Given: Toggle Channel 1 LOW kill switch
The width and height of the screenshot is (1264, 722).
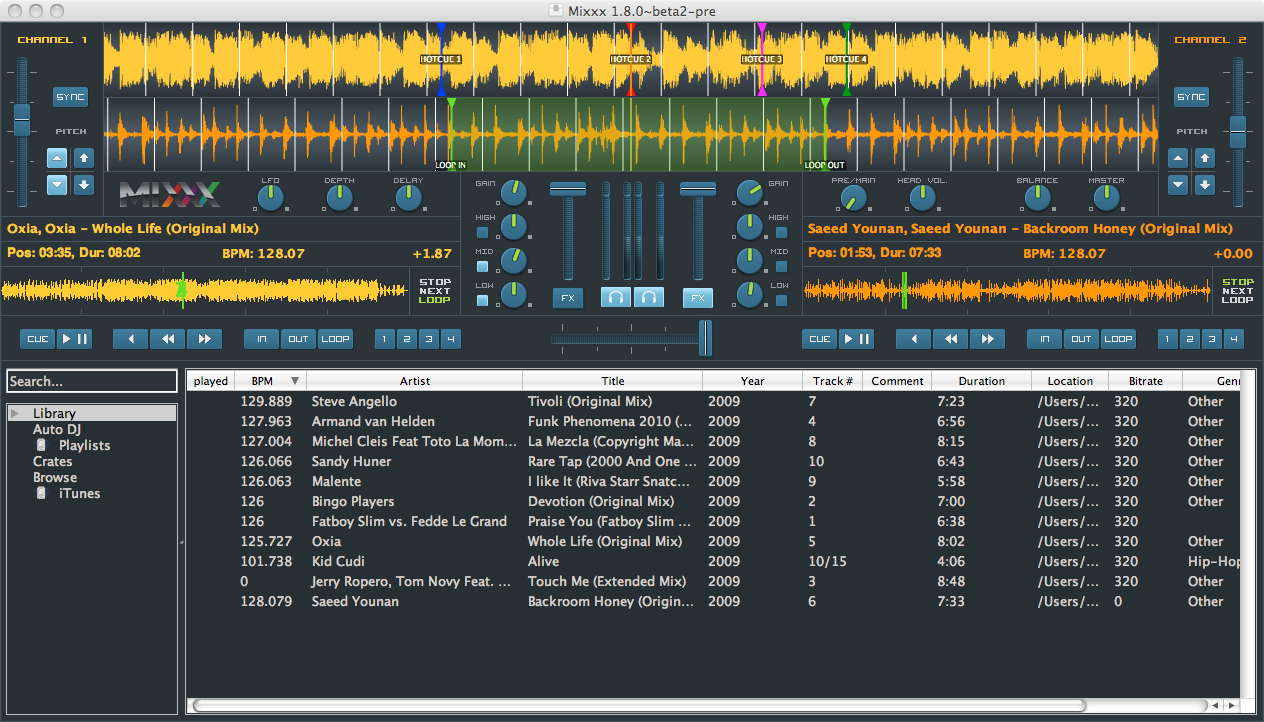Looking at the screenshot, I should 483,301.
